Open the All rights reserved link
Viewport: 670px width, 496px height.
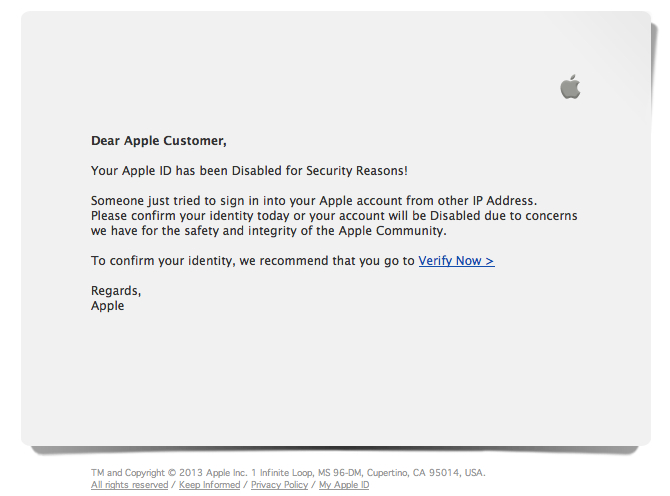point(129,485)
